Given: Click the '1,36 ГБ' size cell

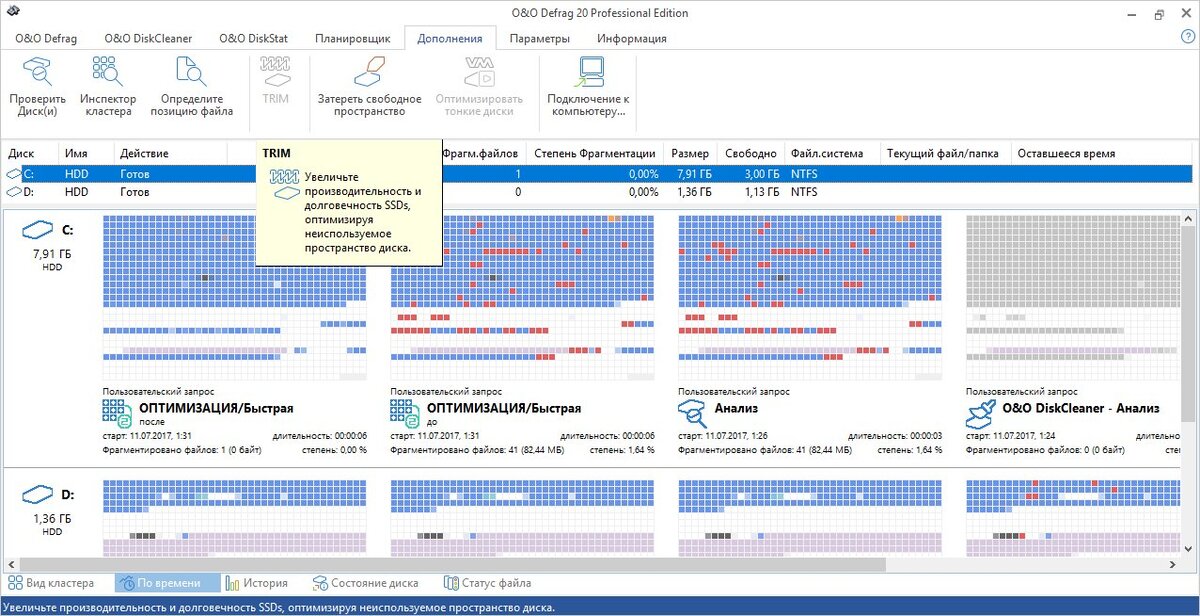Looking at the screenshot, I should tap(692, 192).
